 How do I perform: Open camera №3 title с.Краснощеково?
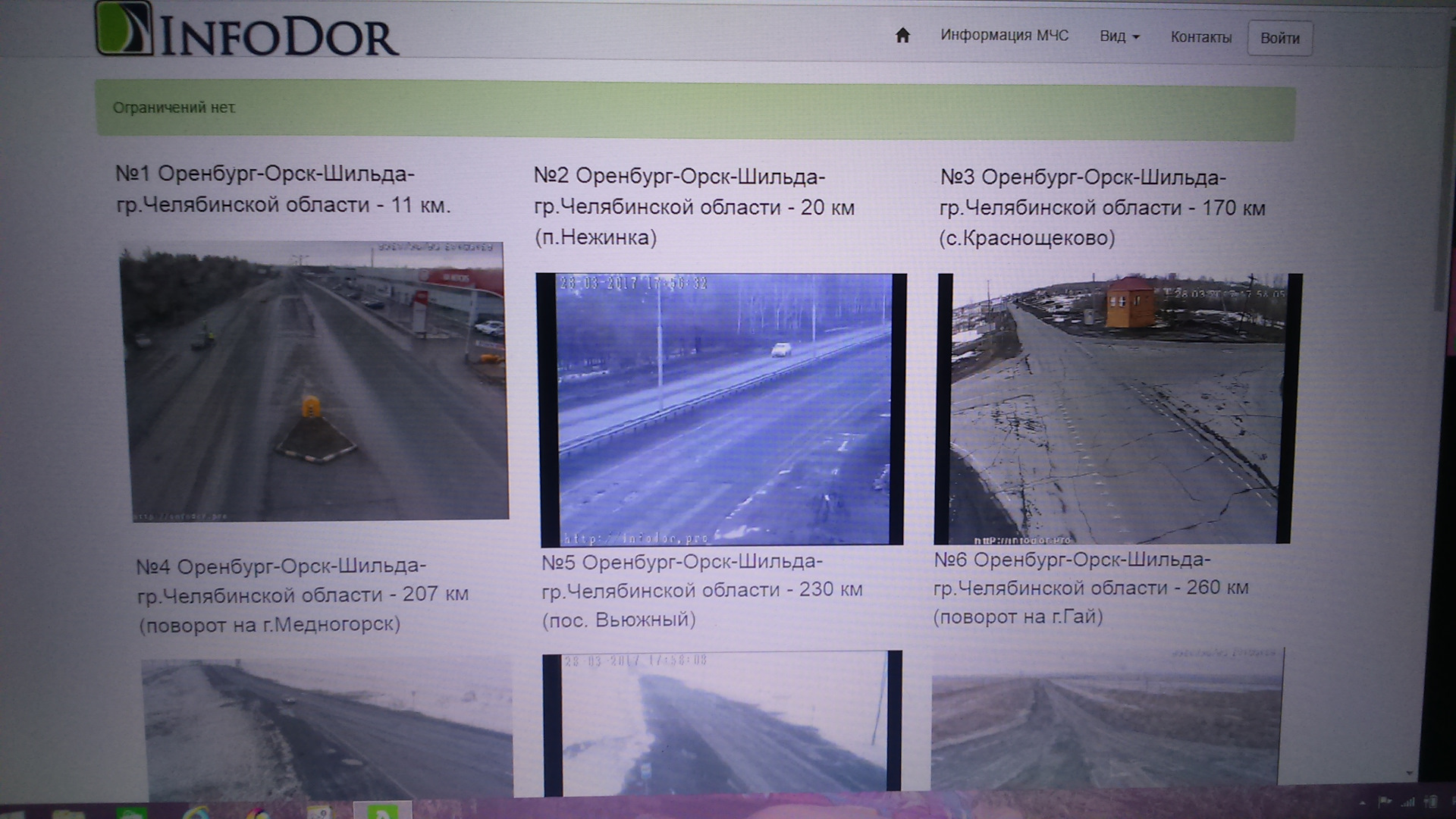(1102, 207)
